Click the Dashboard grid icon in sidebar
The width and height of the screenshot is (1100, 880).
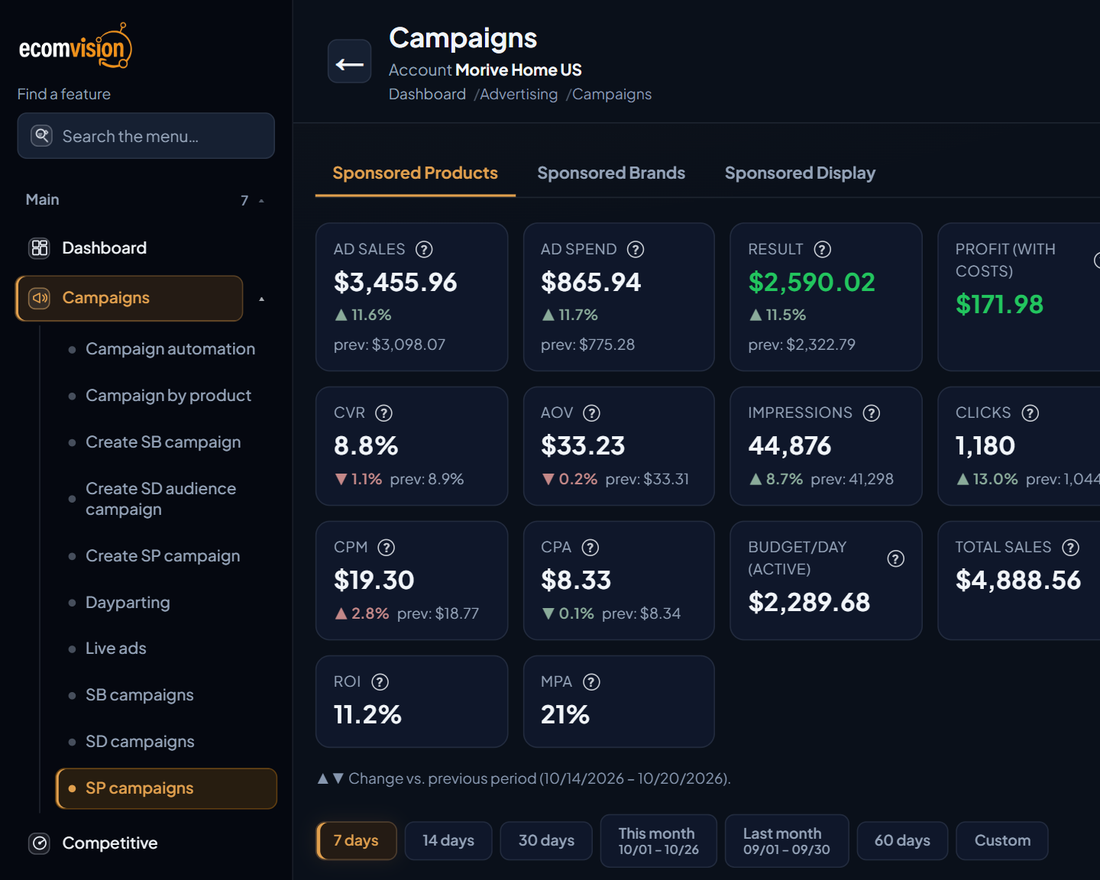pyautogui.click(x=39, y=248)
